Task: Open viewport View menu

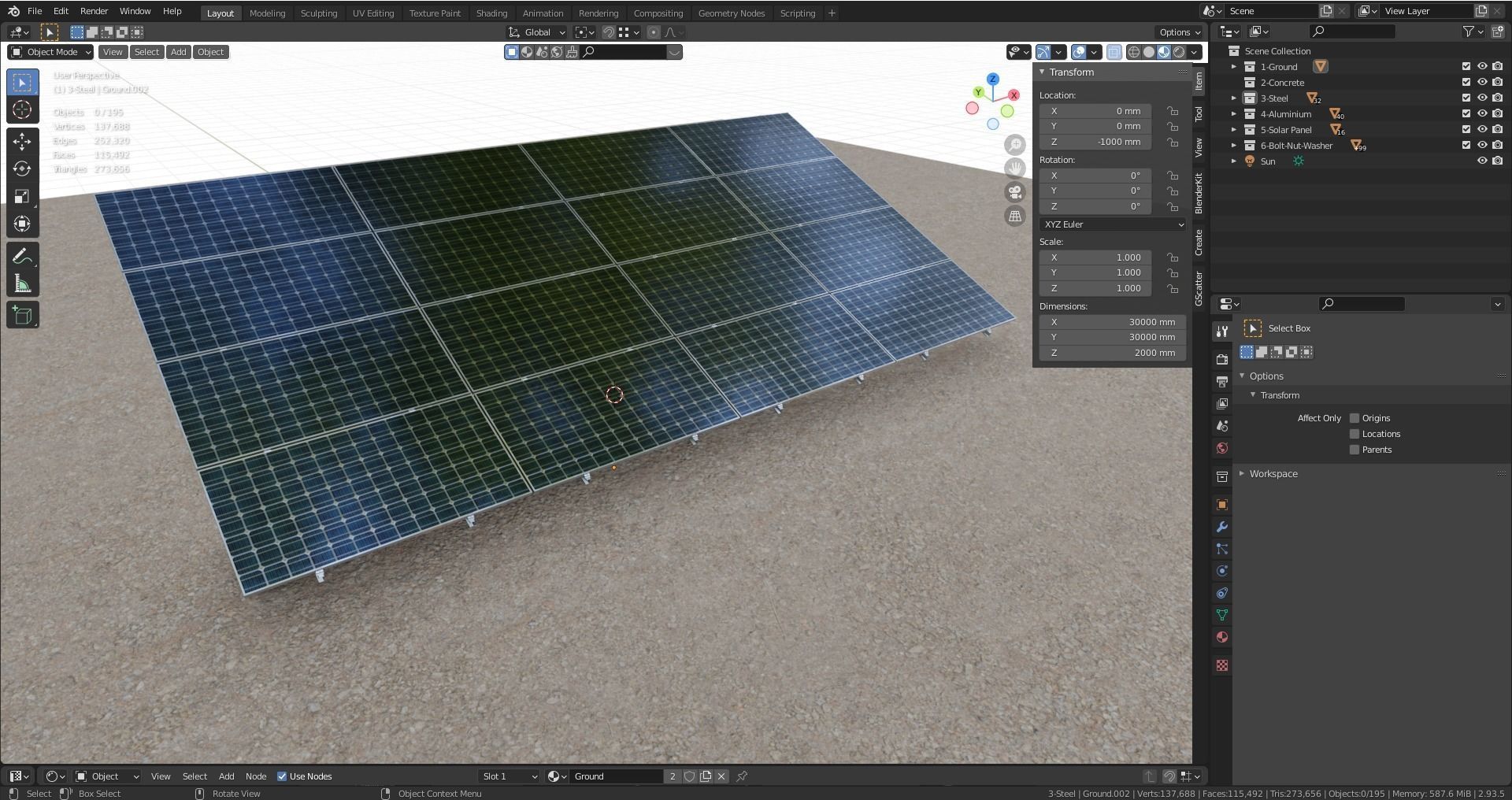Action: 113,52
